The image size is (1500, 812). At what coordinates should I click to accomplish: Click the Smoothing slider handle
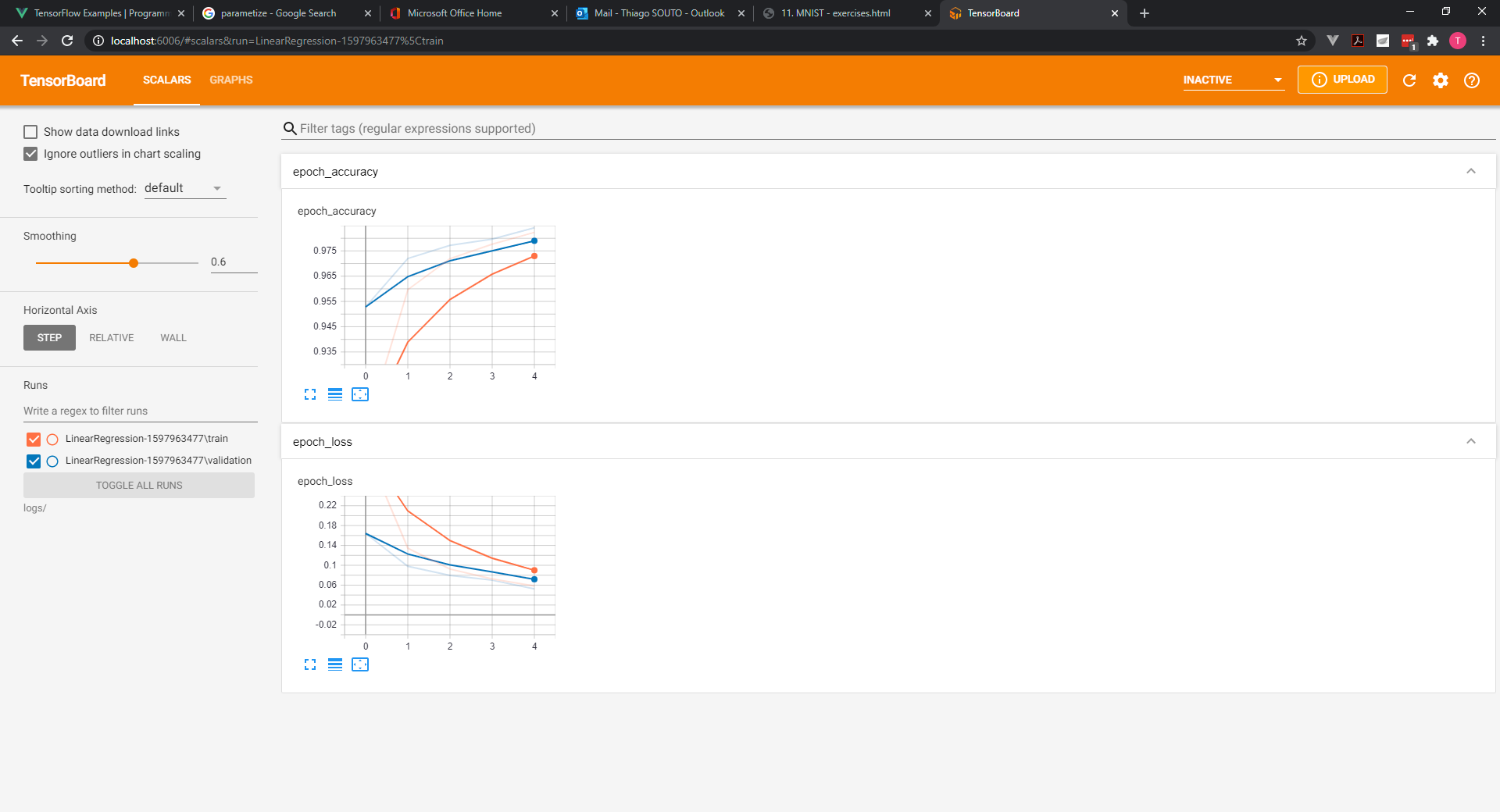pos(134,263)
